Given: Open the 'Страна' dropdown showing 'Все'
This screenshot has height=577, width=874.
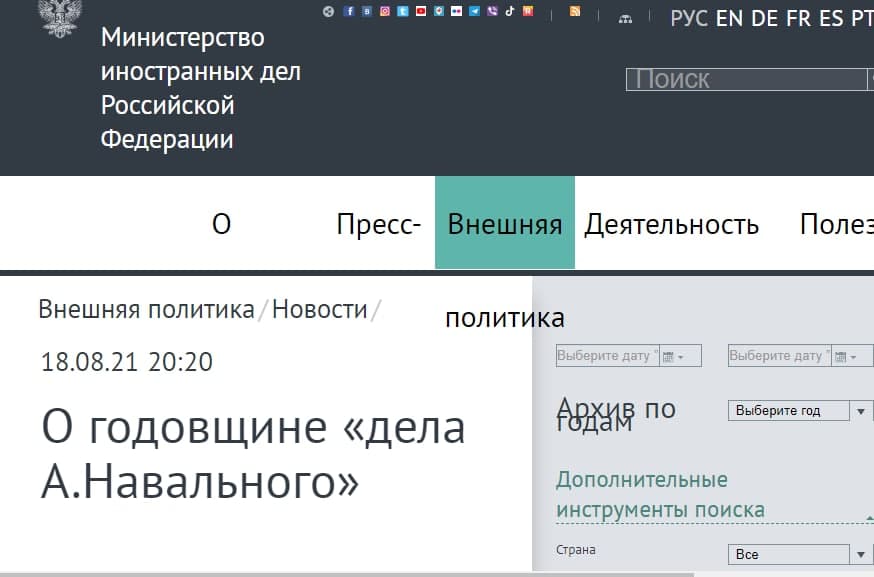Looking at the screenshot, I should point(861,554).
